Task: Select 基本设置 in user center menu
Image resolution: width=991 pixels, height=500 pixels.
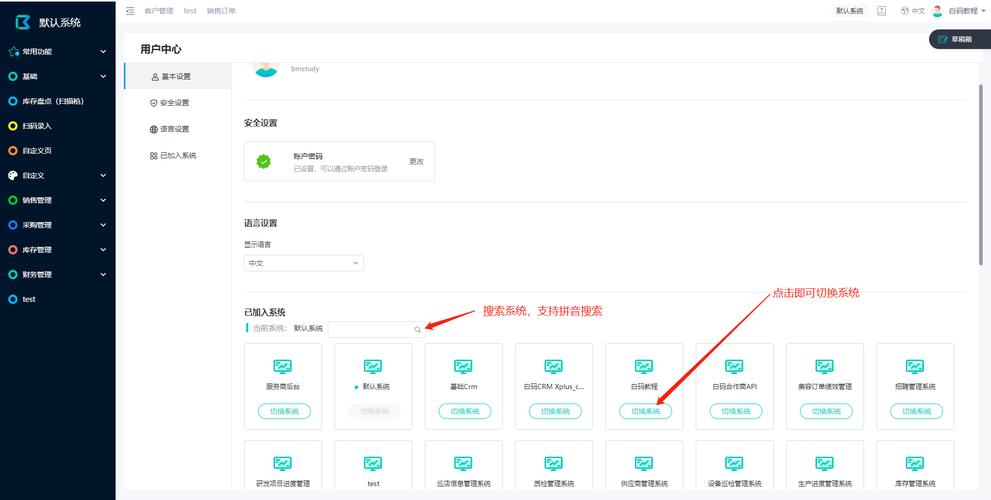Action: 178,76
